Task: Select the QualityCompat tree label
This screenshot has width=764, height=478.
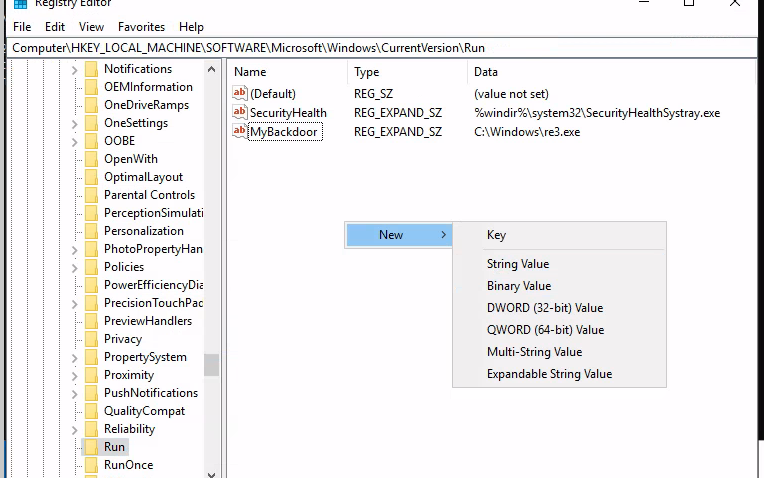Action: coord(144,411)
